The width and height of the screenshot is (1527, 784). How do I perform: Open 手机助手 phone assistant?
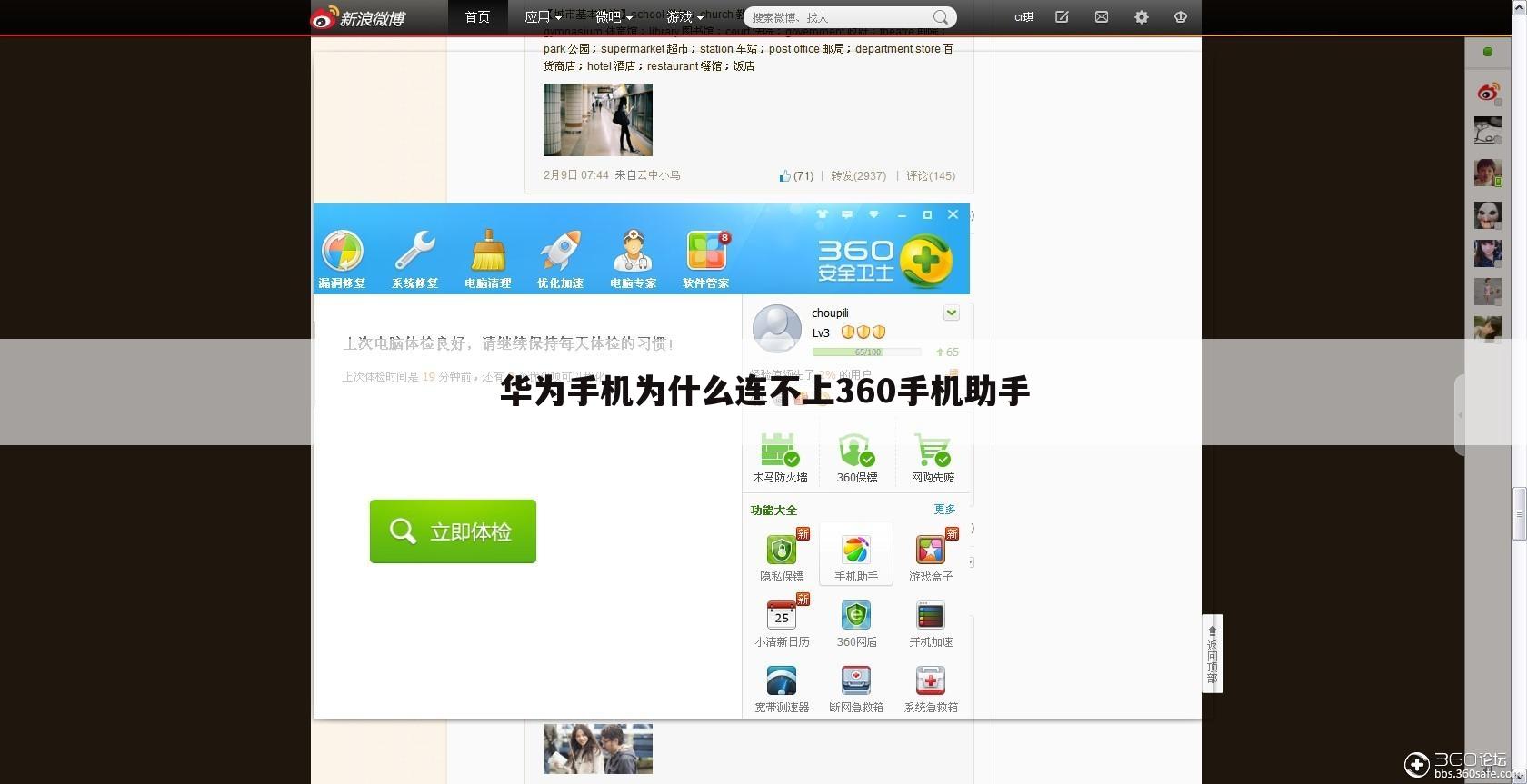(x=856, y=555)
